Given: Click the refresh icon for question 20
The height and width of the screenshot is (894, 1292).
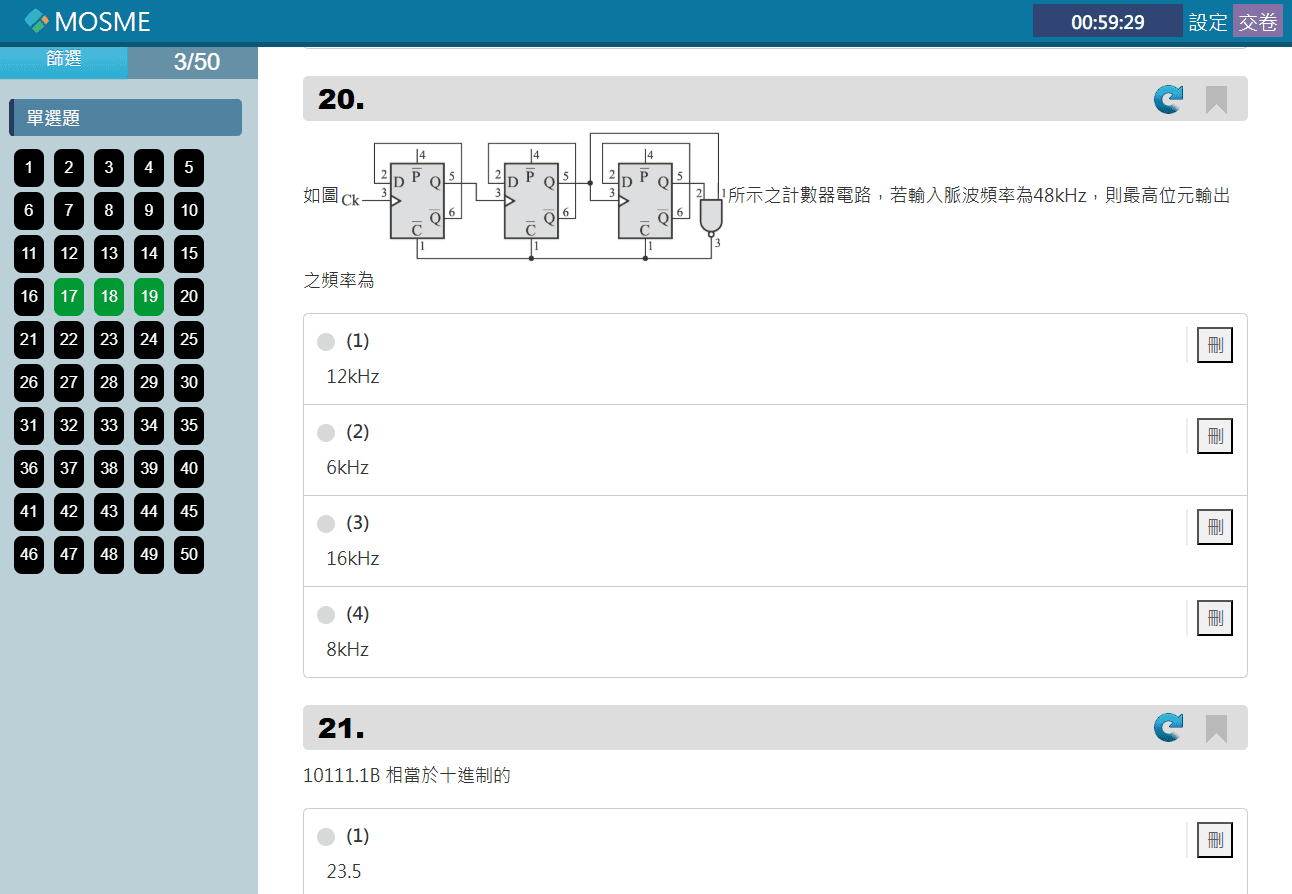Looking at the screenshot, I should 1167,99.
